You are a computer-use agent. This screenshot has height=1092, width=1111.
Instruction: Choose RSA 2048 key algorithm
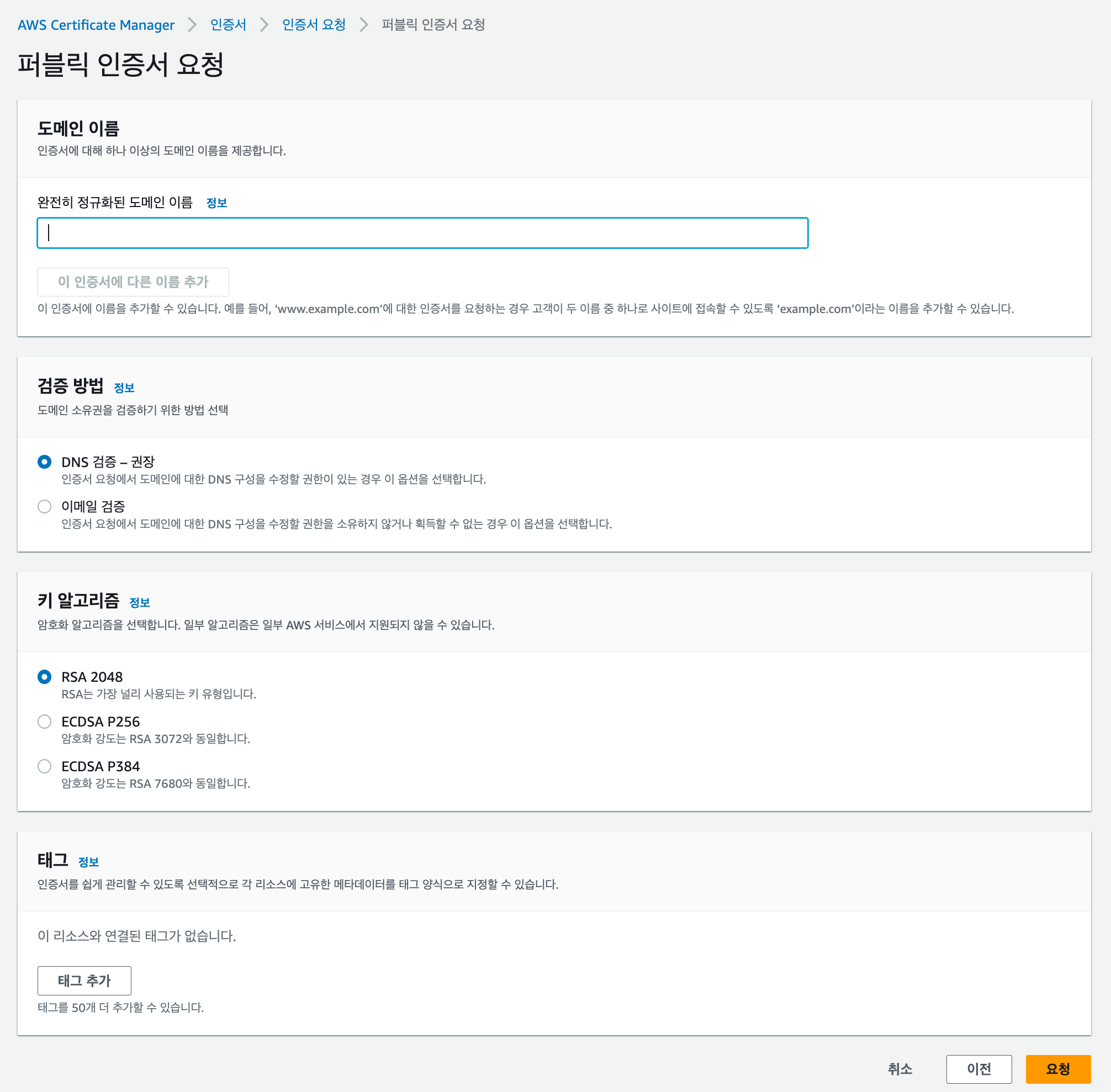click(44, 677)
